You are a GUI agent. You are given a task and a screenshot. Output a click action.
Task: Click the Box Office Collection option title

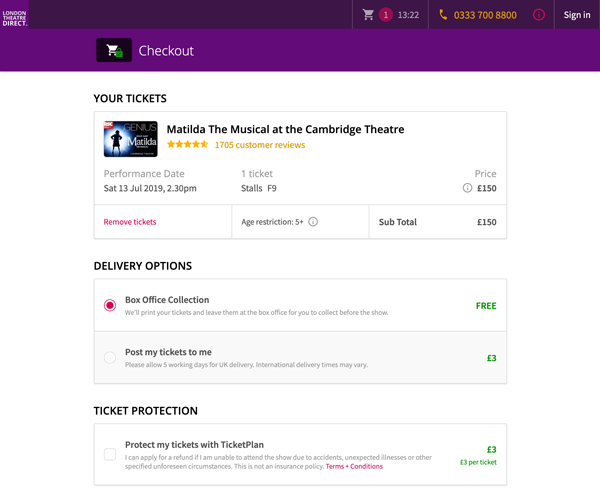click(x=167, y=300)
